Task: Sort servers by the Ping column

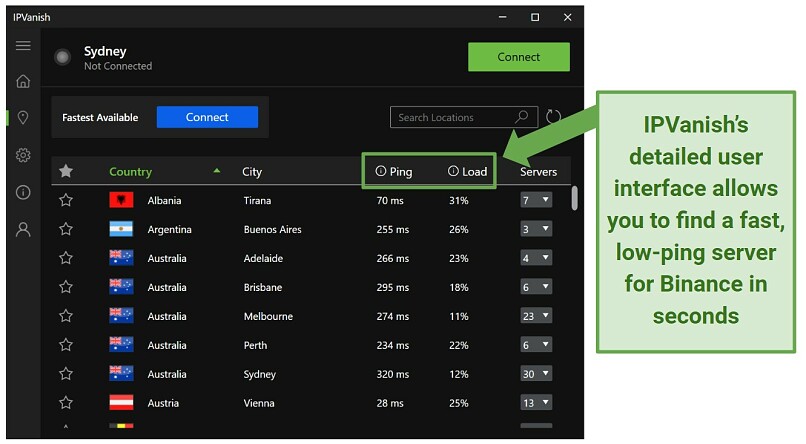Action: (x=401, y=172)
